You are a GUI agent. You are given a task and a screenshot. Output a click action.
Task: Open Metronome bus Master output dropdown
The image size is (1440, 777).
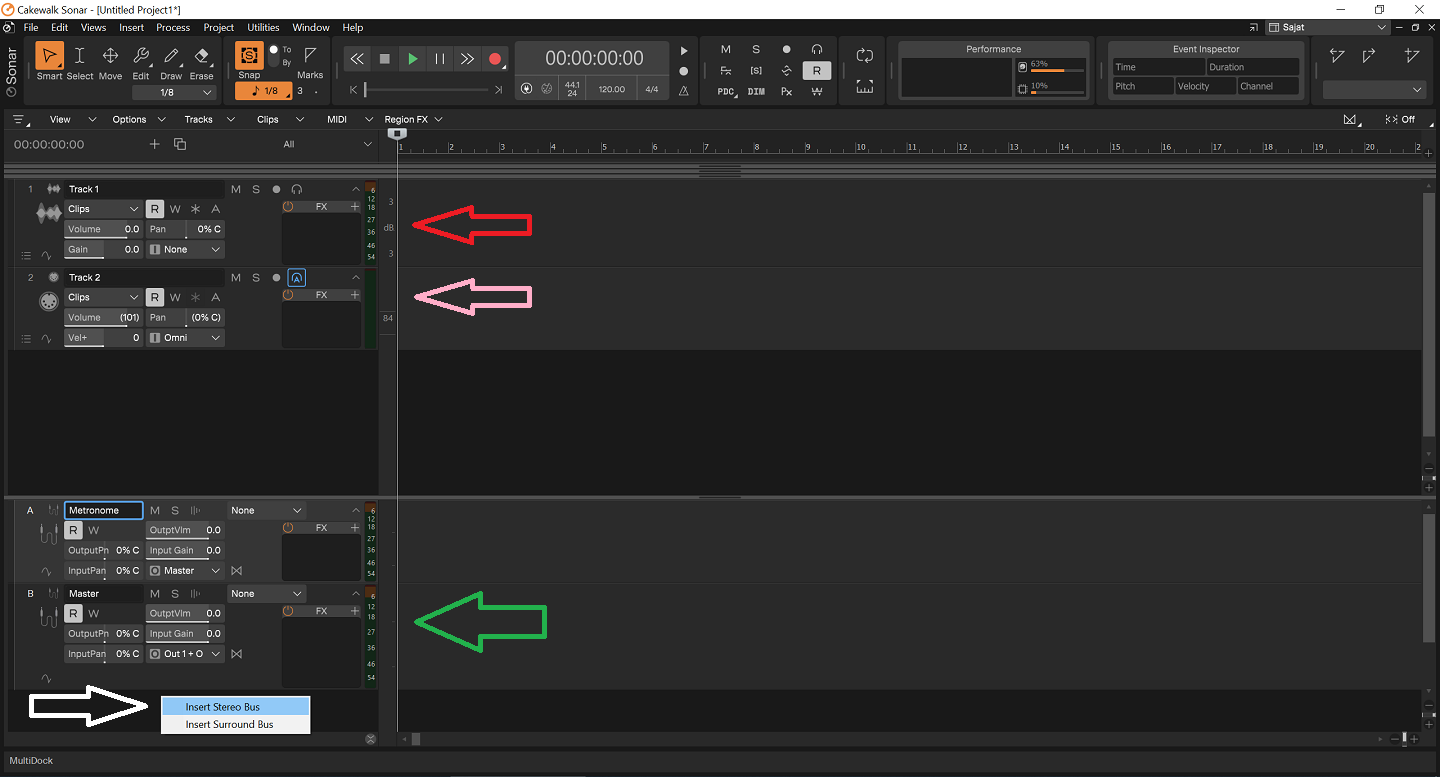click(186, 571)
